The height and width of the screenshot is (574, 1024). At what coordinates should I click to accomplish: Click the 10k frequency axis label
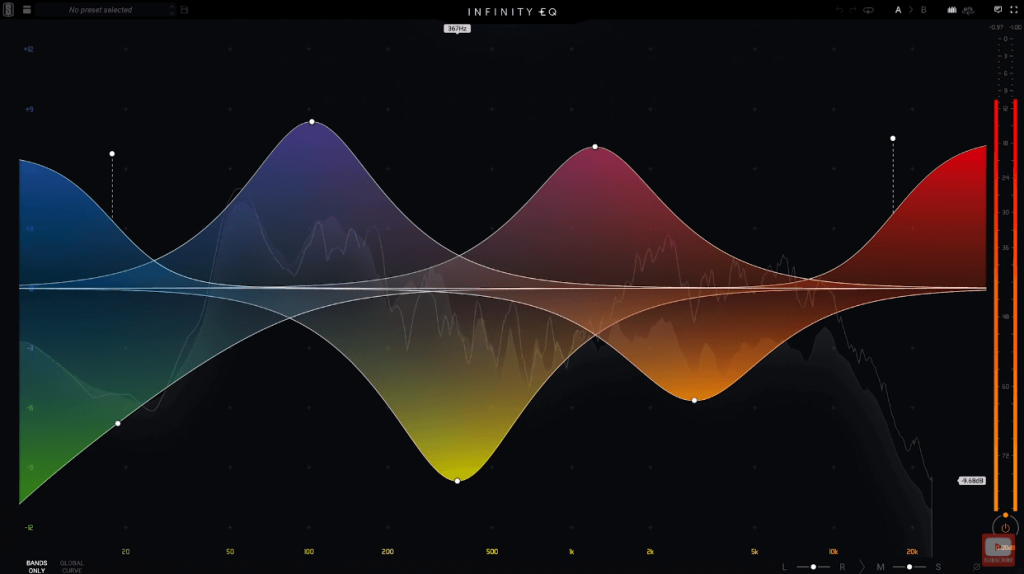click(x=833, y=551)
